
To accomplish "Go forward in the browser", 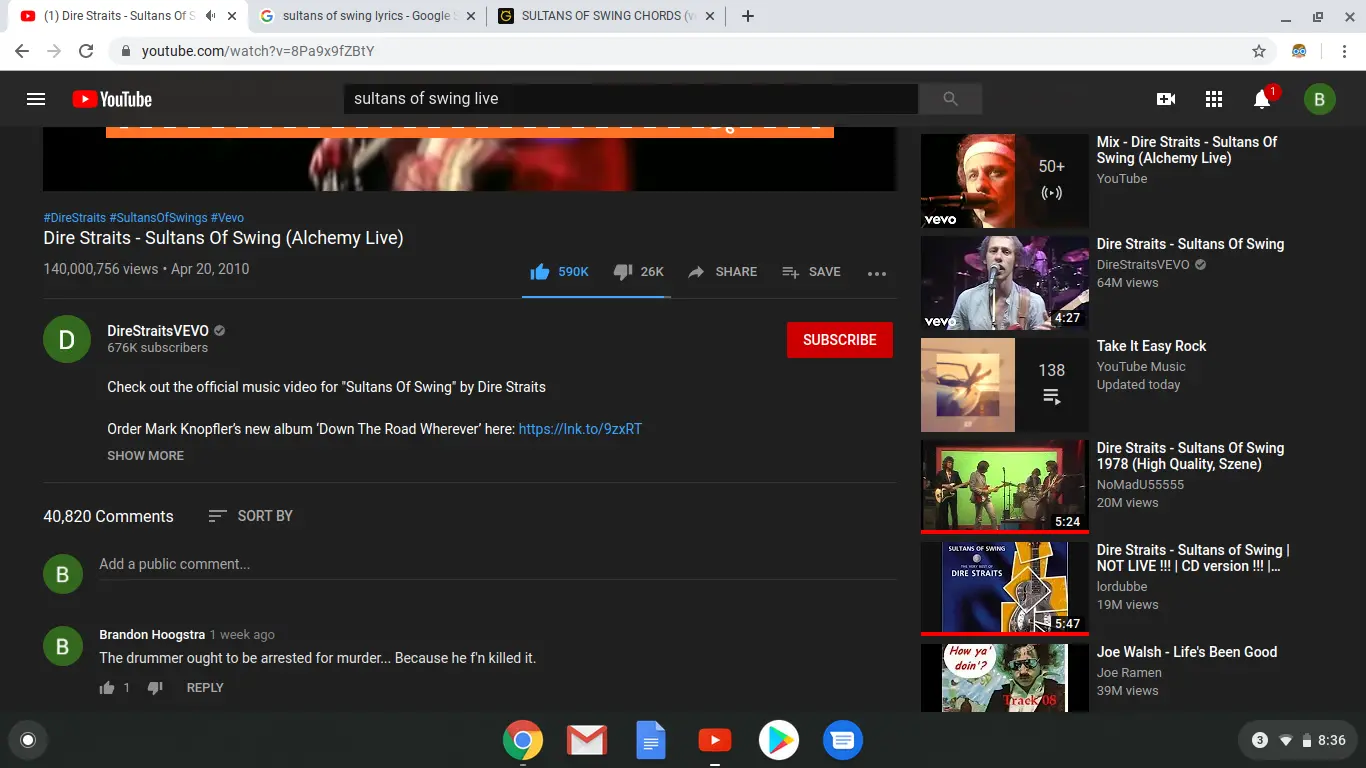I will [54, 51].
